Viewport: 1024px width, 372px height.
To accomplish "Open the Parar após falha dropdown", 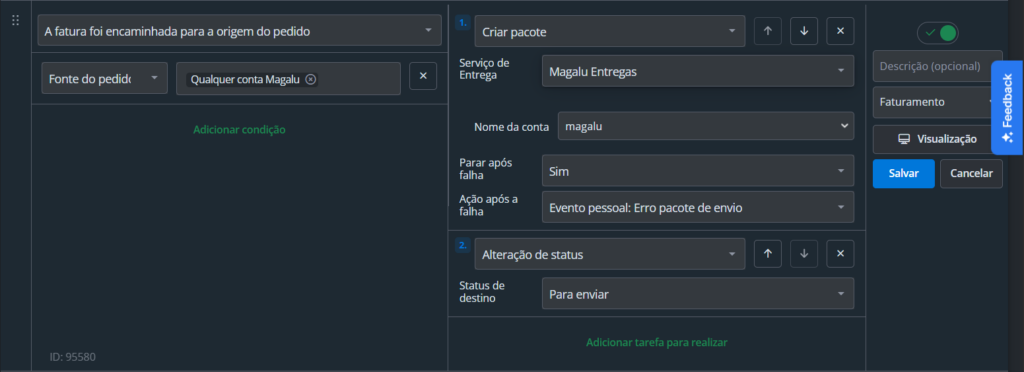I will point(697,171).
